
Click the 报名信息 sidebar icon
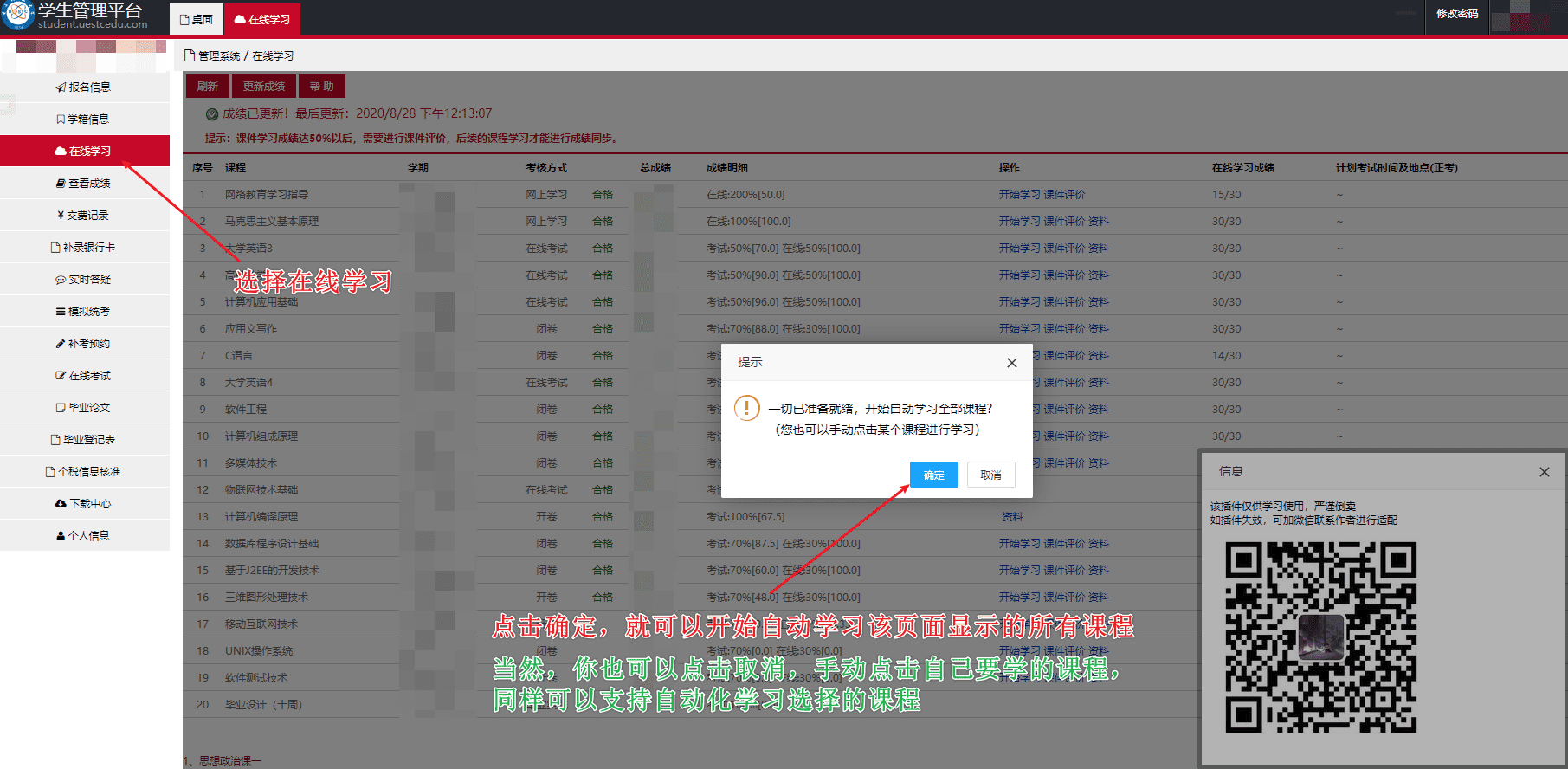tap(61, 87)
